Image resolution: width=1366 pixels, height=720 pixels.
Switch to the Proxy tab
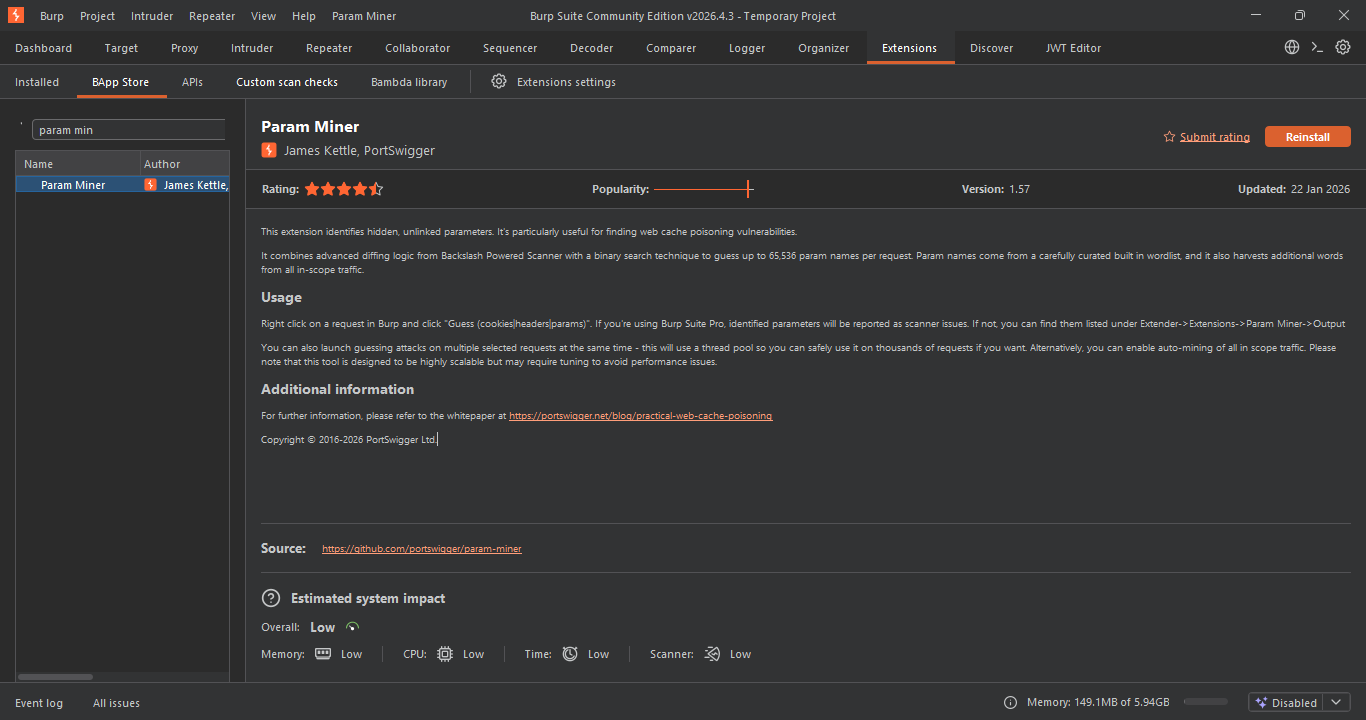click(x=185, y=48)
